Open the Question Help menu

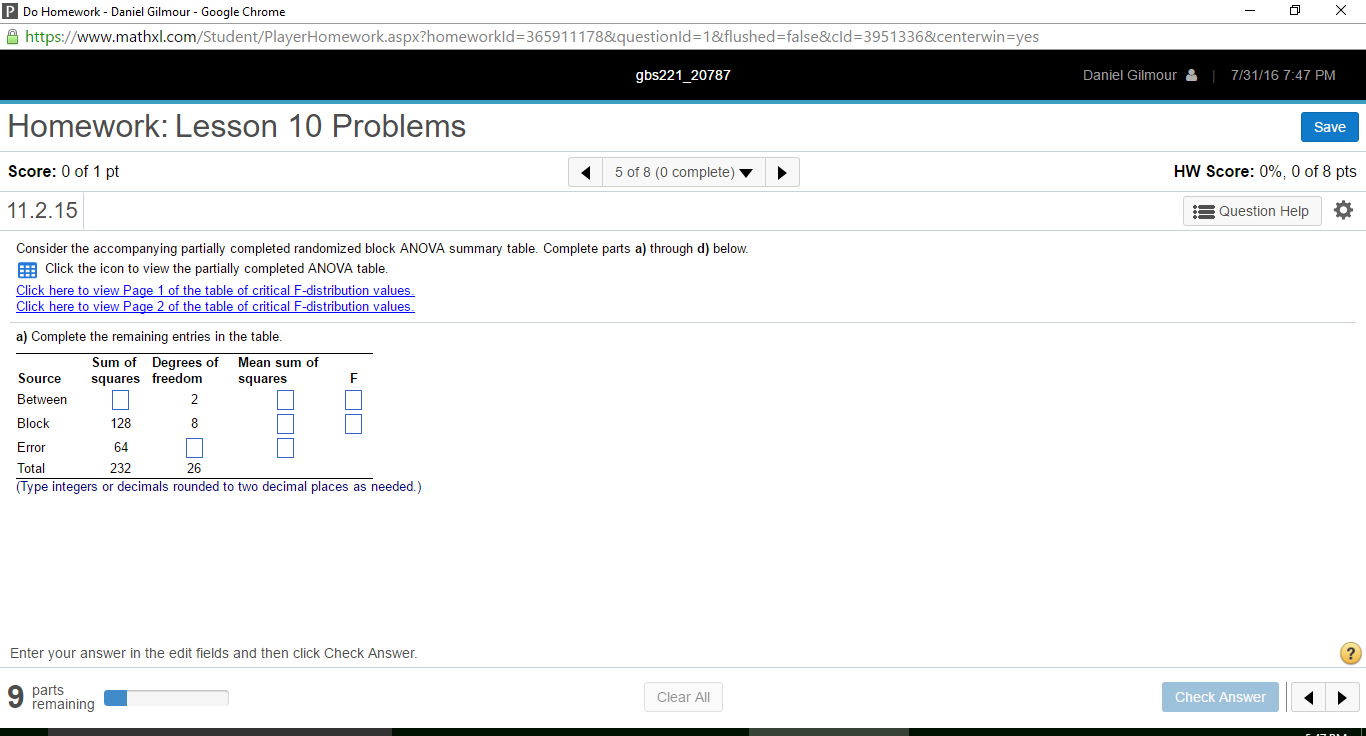[x=1252, y=210]
